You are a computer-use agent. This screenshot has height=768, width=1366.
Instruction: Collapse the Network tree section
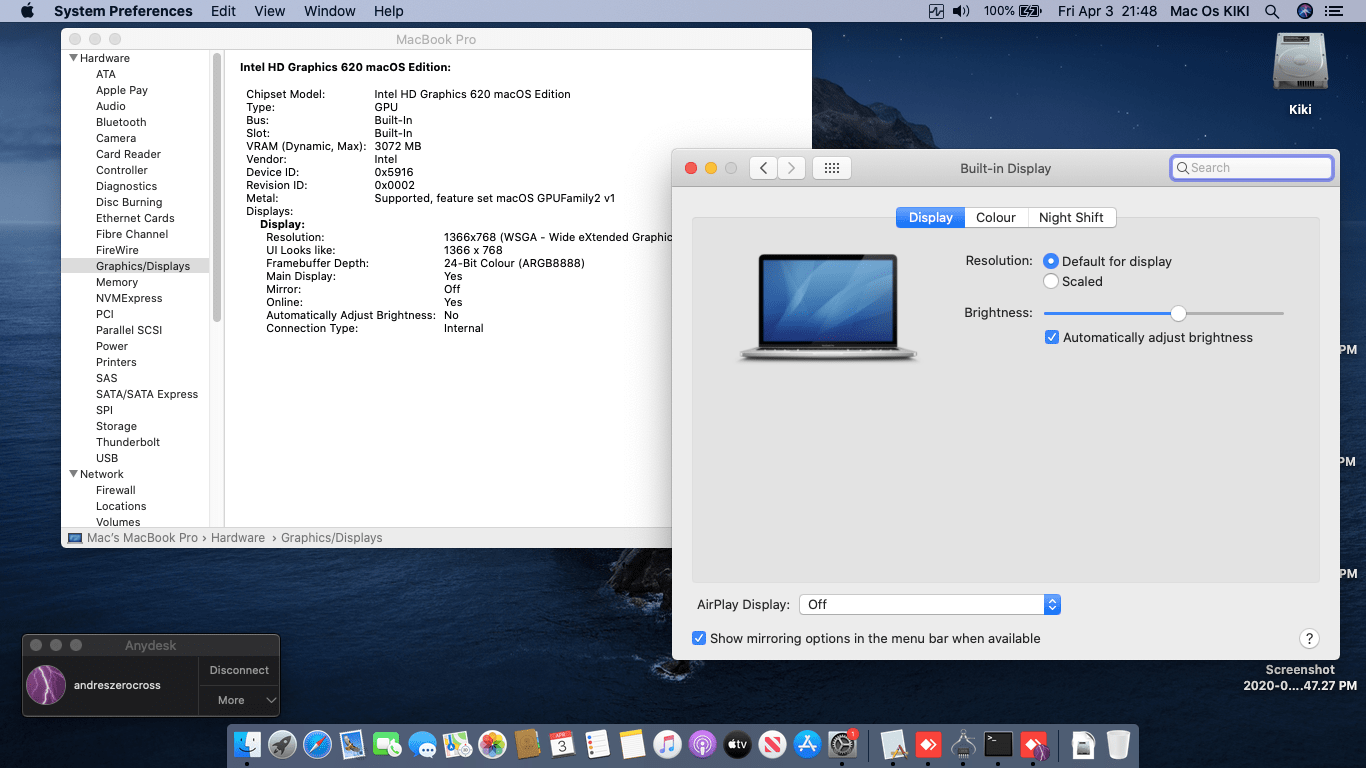(72, 473)
